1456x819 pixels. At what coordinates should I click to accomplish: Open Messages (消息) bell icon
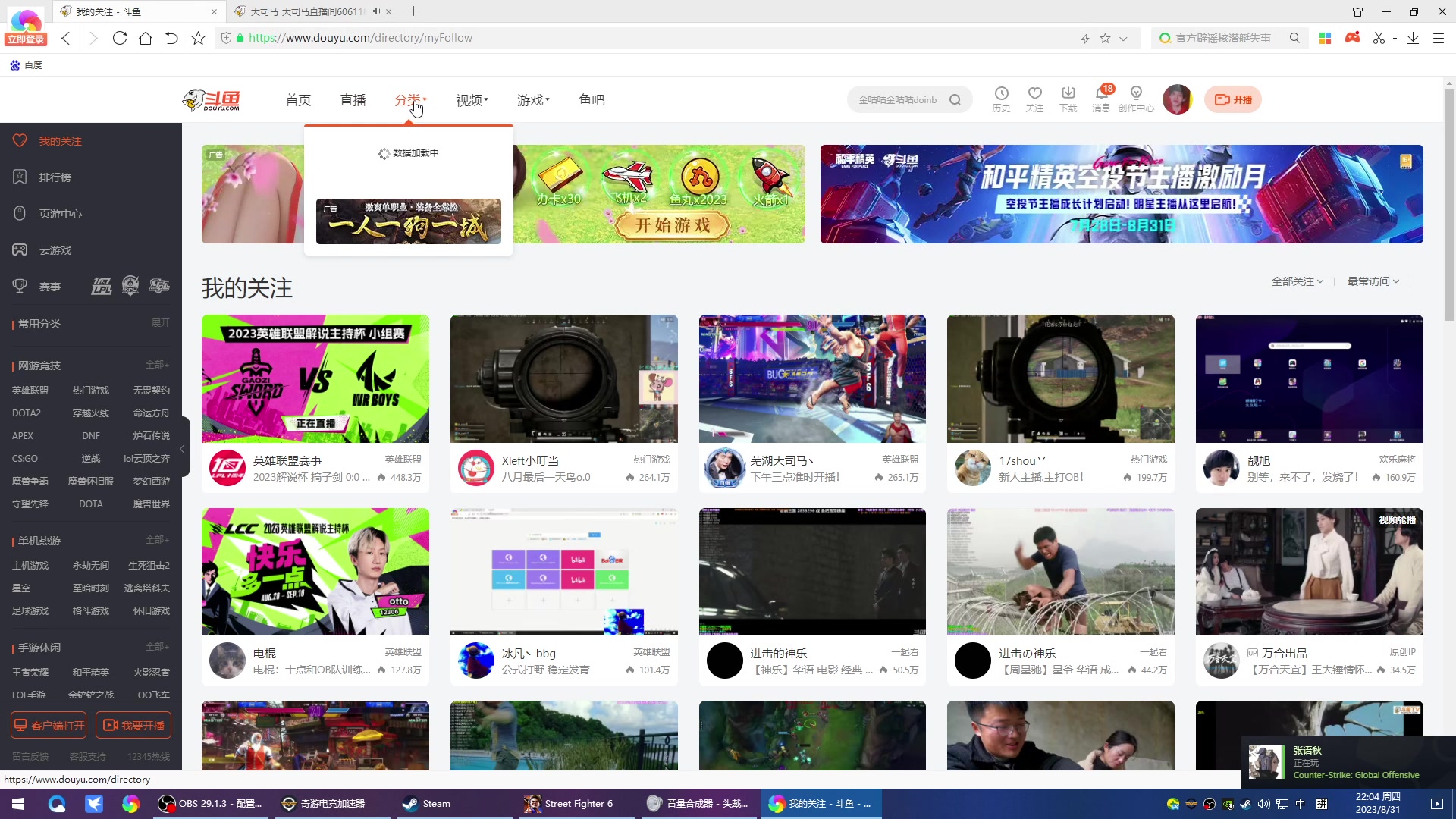[1101, 99]
